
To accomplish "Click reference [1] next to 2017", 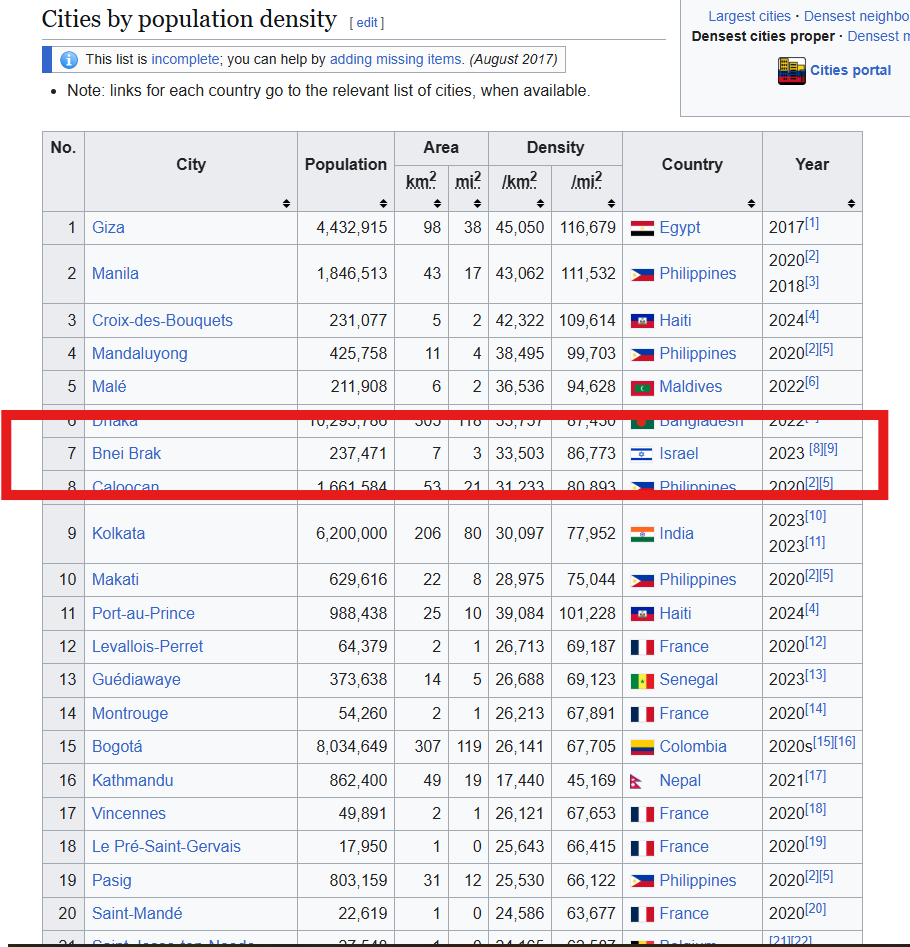I will pyautogui.click(x=812, y=223).
